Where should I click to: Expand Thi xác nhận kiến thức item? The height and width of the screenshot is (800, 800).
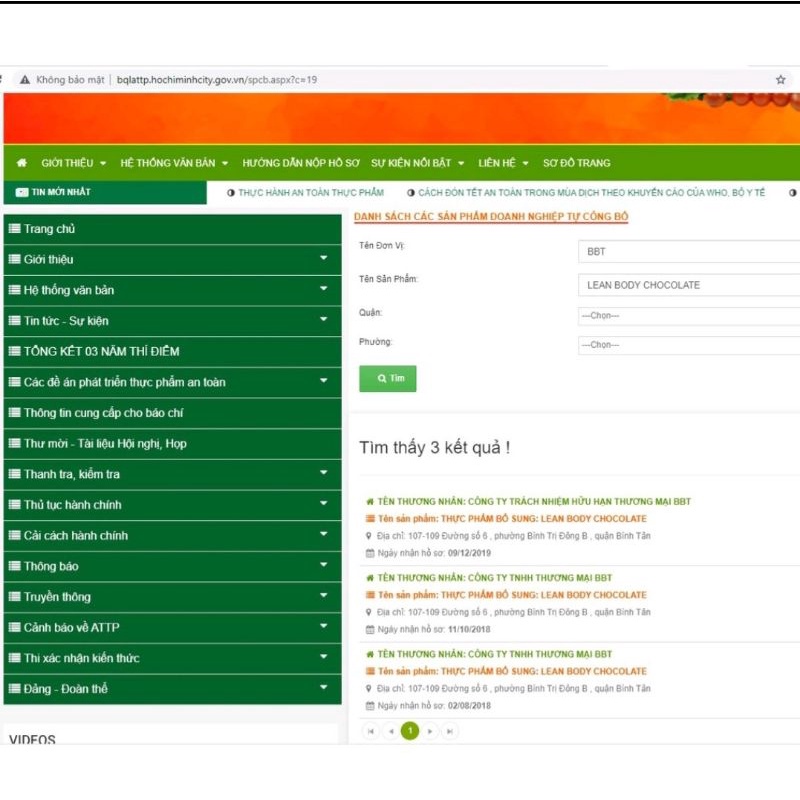(x=172, y=658)
